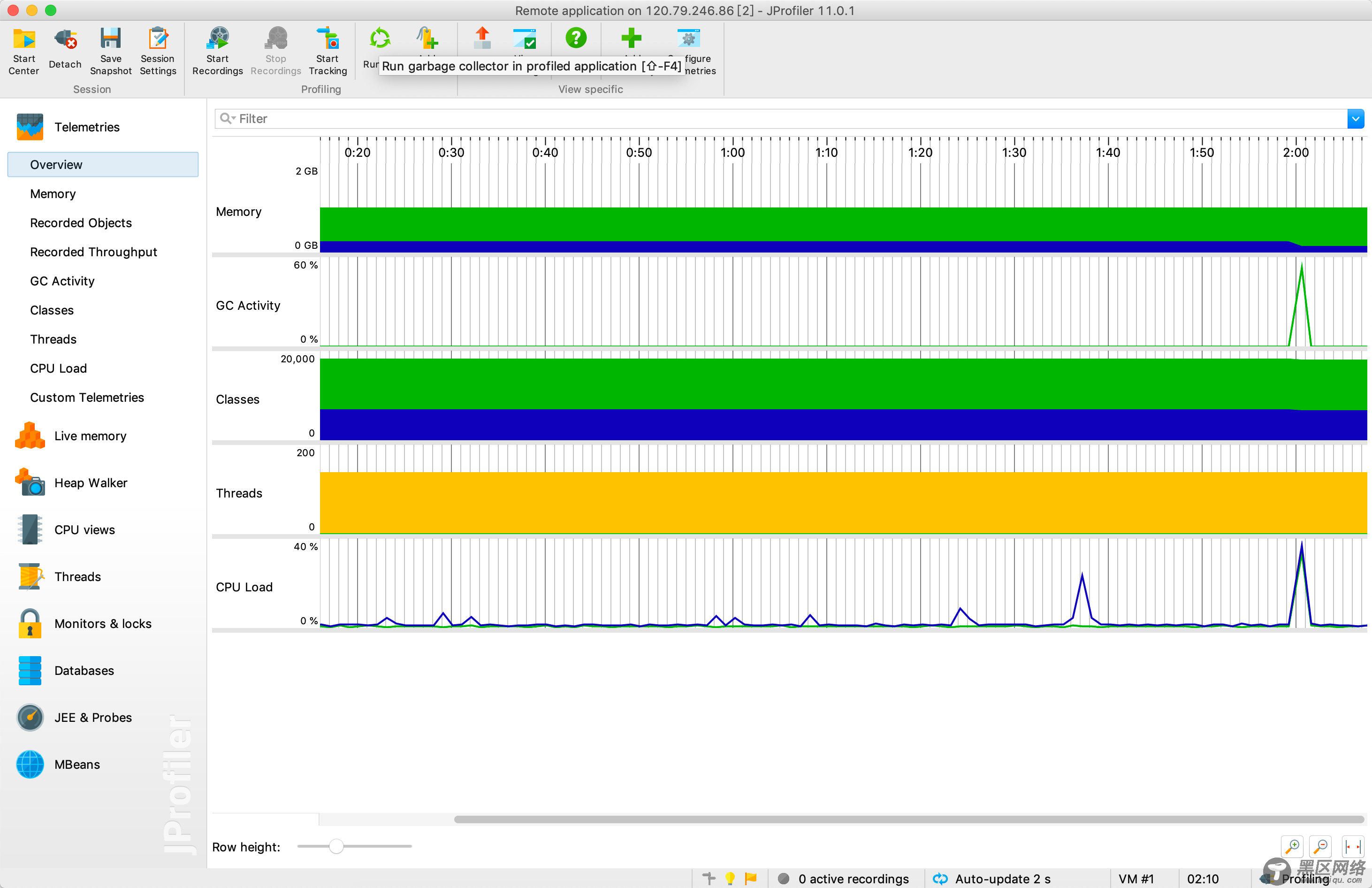1372x888 pixels.
Task: Click the signpost icon in the status bar
Action: (709, 878)
